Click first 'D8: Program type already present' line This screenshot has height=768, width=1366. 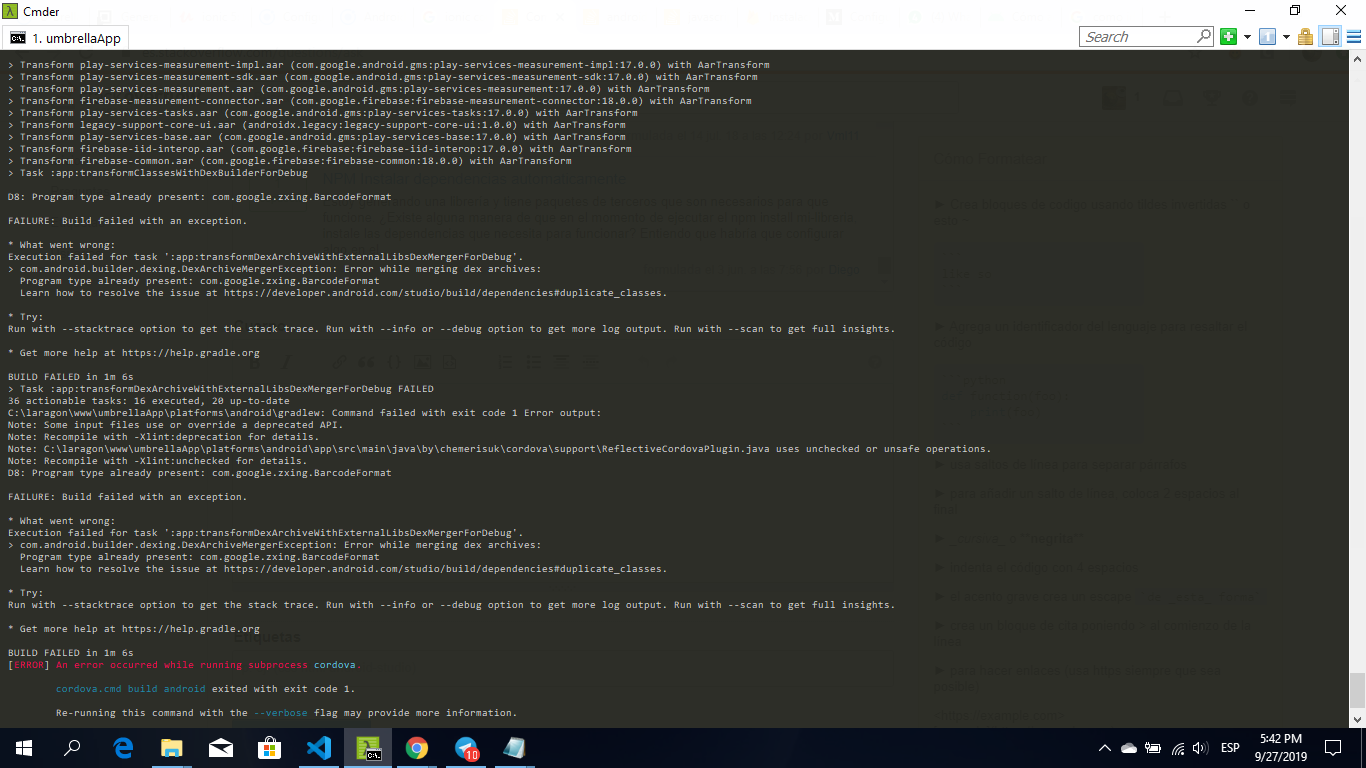[200, 197]
